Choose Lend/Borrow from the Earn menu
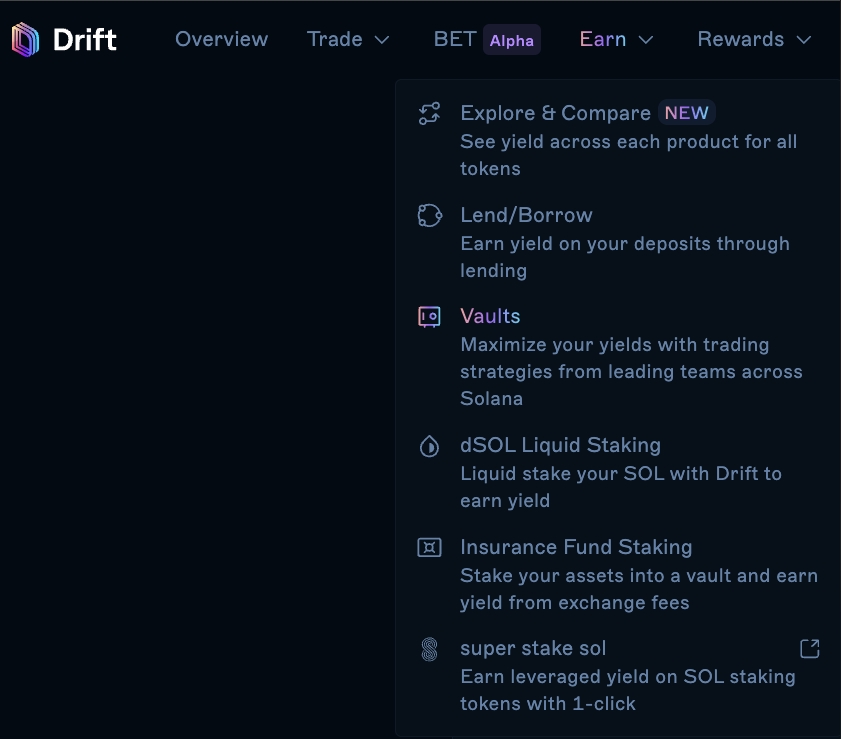Screen dimensions: 841x739 click(526, 215)
